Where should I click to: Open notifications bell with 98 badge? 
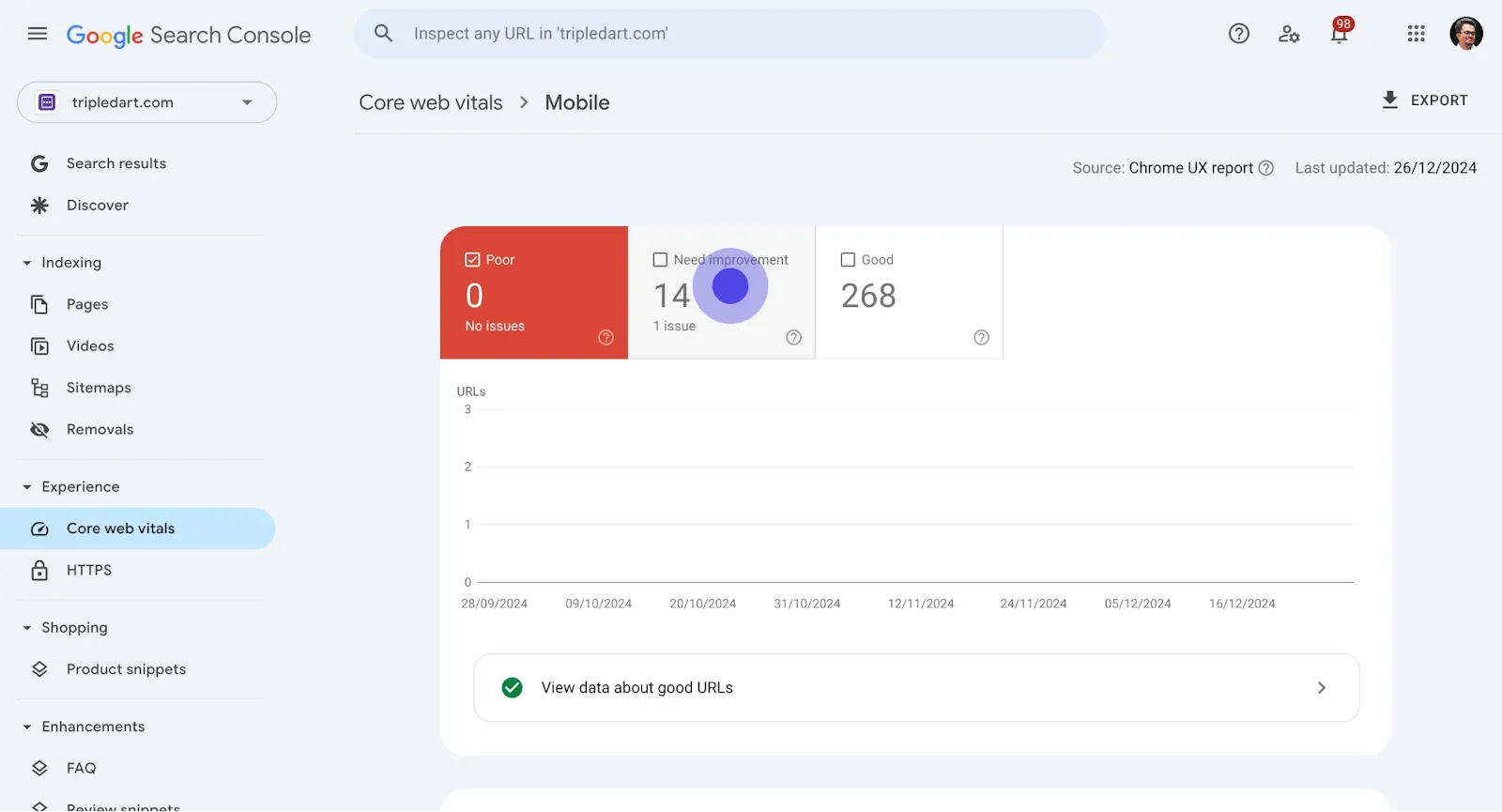pyautogui.click(x=1340, y=32)
